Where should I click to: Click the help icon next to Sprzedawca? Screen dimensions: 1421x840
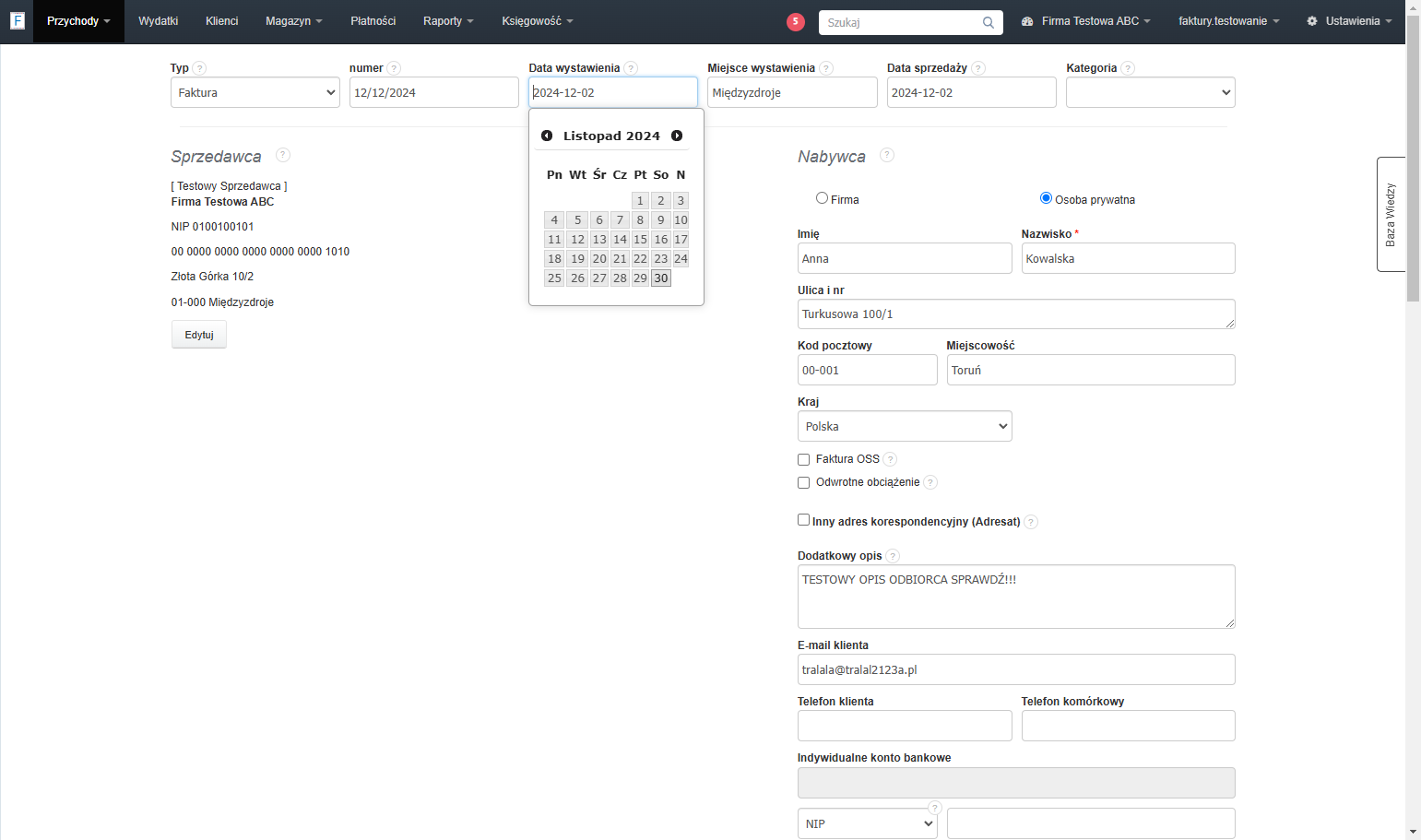(x=283, y=155)
